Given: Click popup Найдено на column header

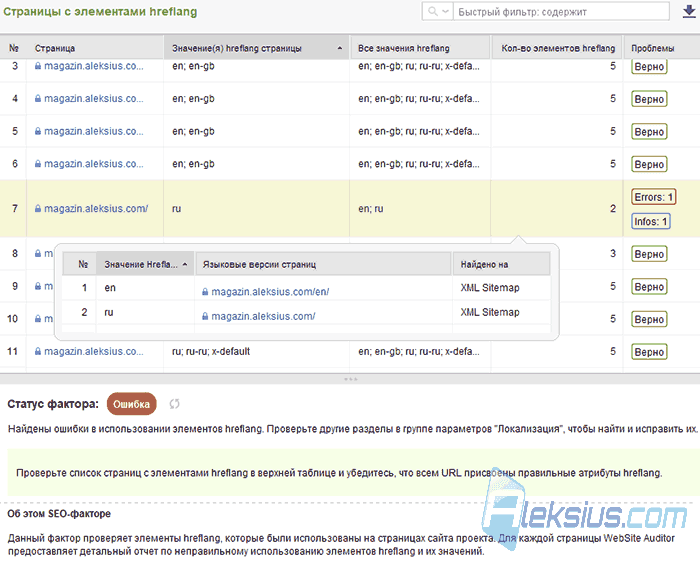Looking at the screenshot, I should coord(501,264).
